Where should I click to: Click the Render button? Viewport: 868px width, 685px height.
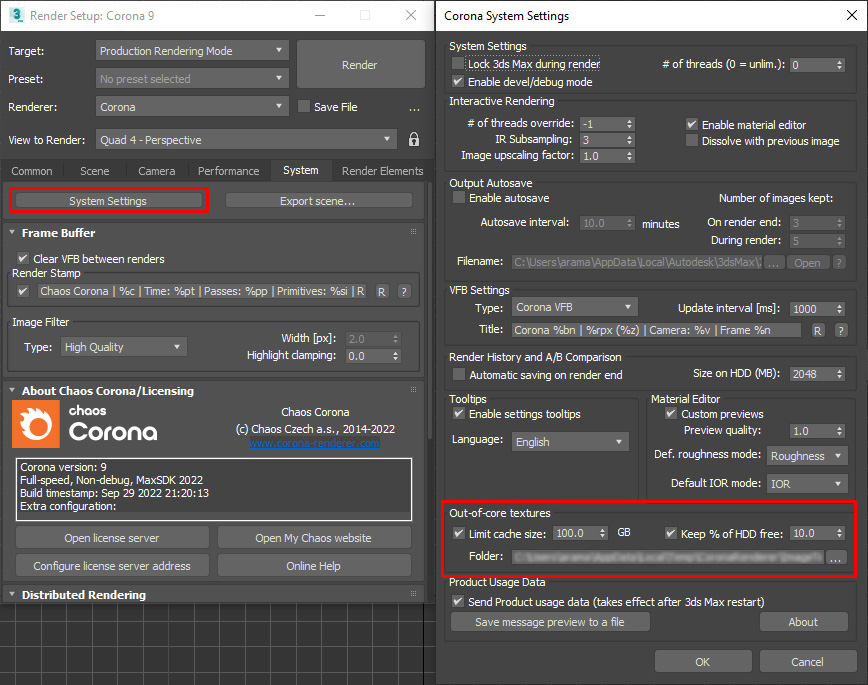pos(360,64)
